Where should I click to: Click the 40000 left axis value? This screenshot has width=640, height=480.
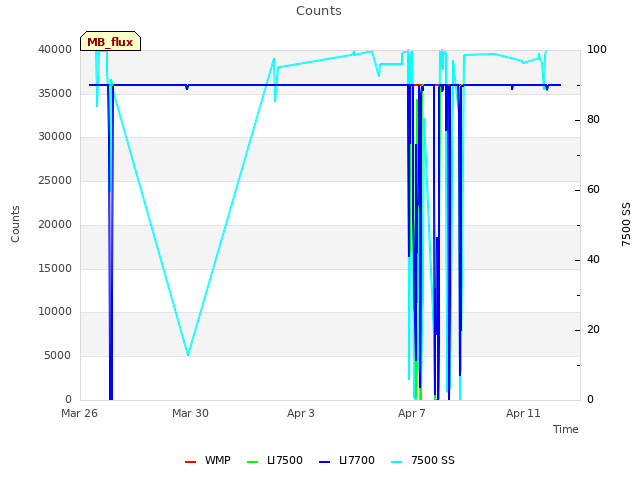[x=55, y=49]
